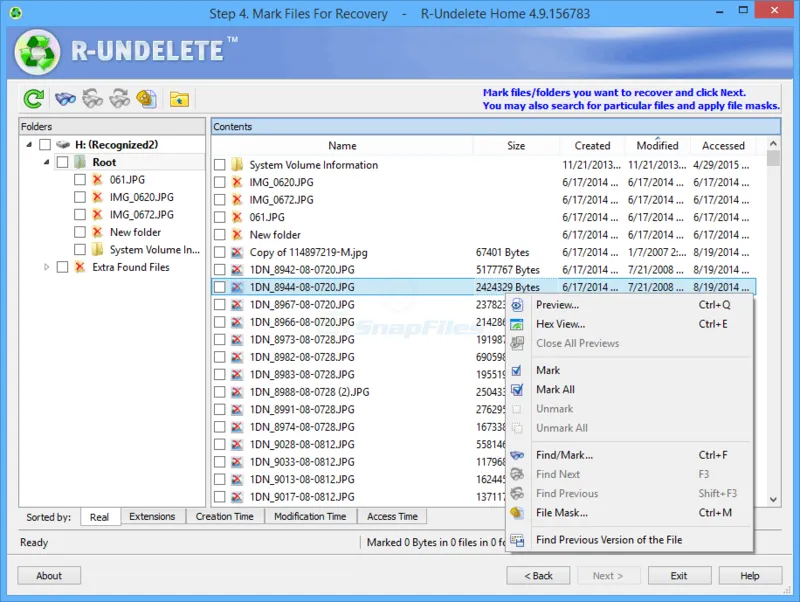This screenshot has height=602, width=800.
Task: Click the green Refresh icon in toolbar
Action: [x=34, y=99]
